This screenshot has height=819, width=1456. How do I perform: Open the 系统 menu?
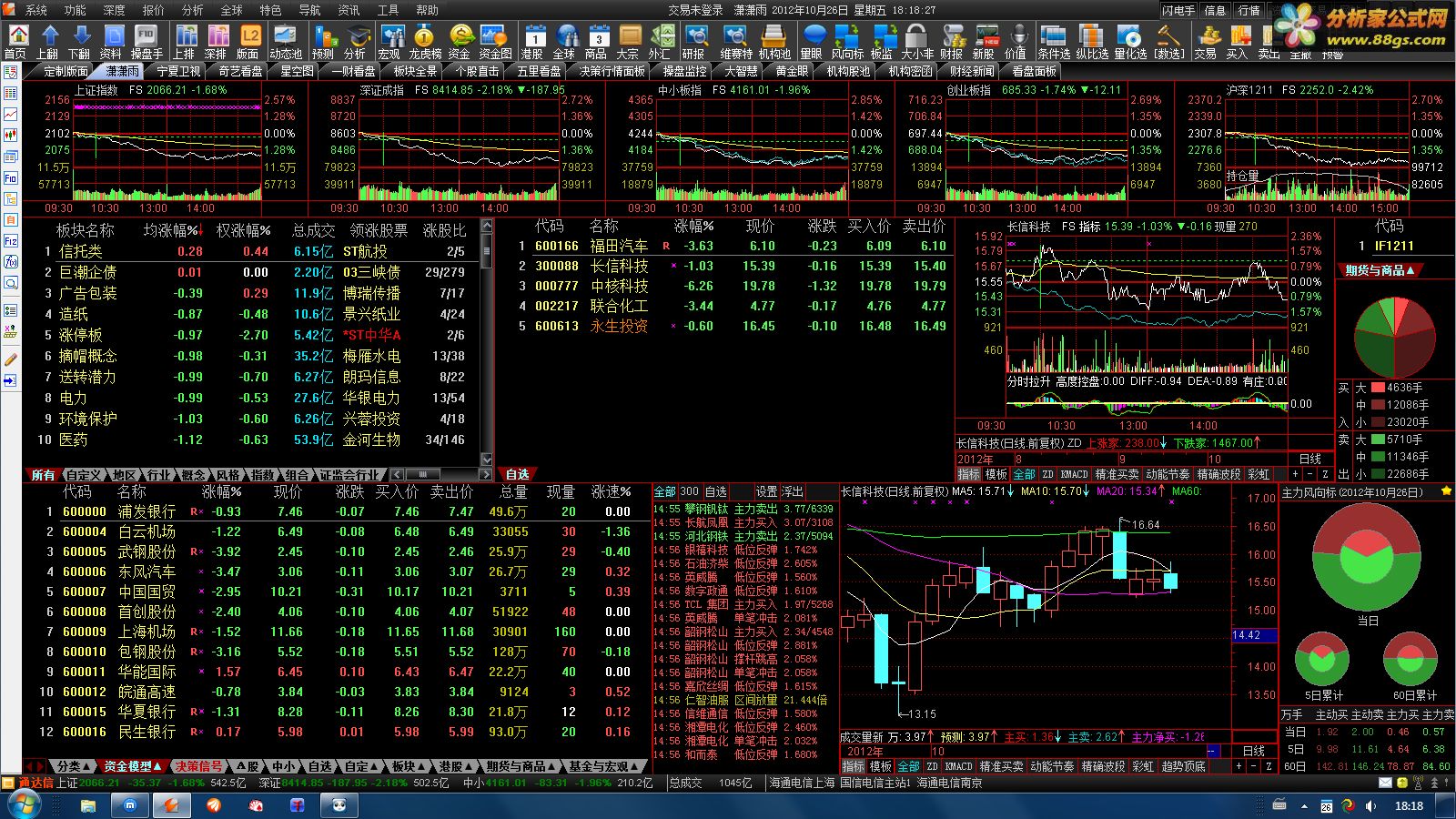[x=36, y=10]
